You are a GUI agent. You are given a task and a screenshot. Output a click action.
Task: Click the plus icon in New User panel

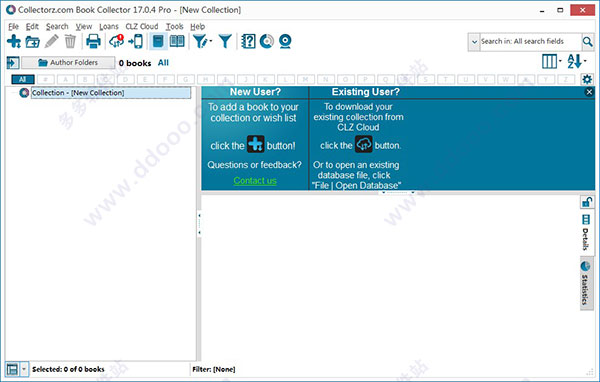pos(255,144)
